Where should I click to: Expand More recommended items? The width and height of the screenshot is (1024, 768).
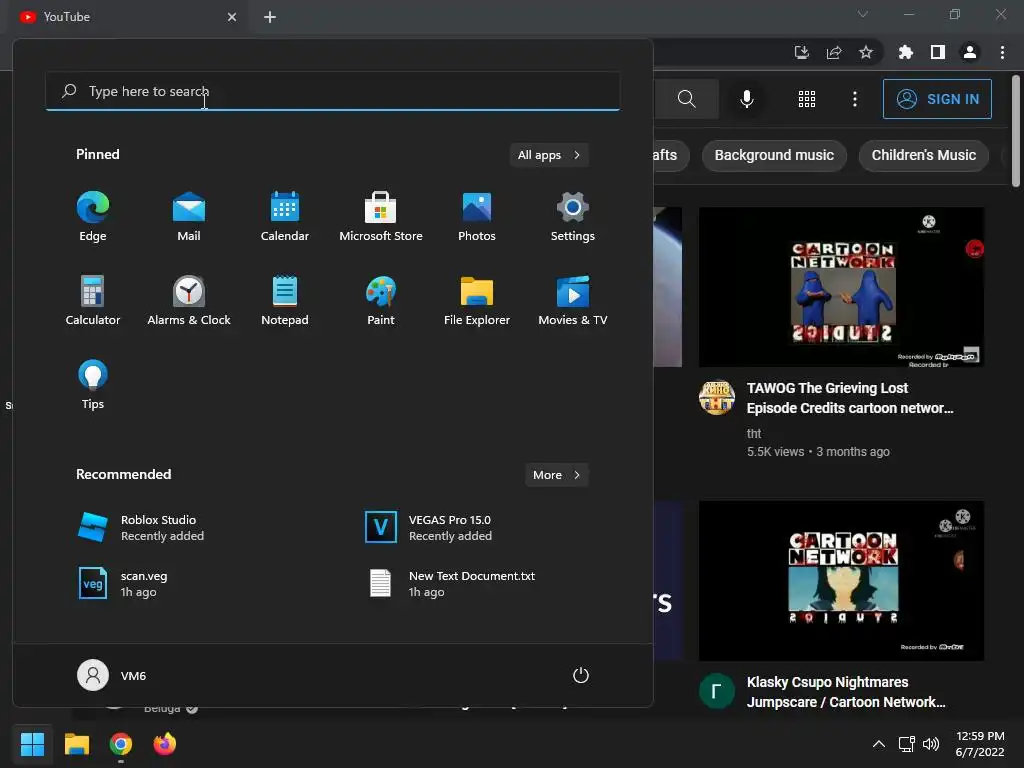tap(556, 475)
